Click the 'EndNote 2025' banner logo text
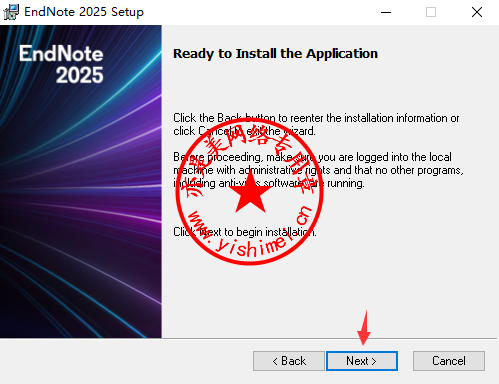The image size is (499, 384). pyautogui.click(x=61, y=64)
